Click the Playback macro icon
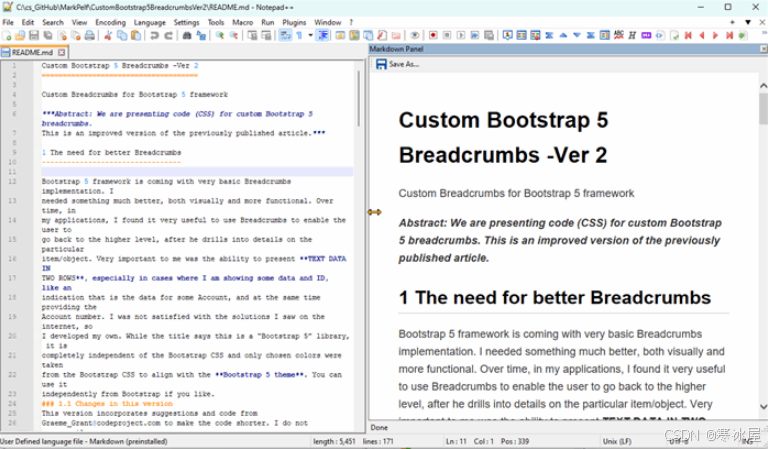 coord(461,35)
